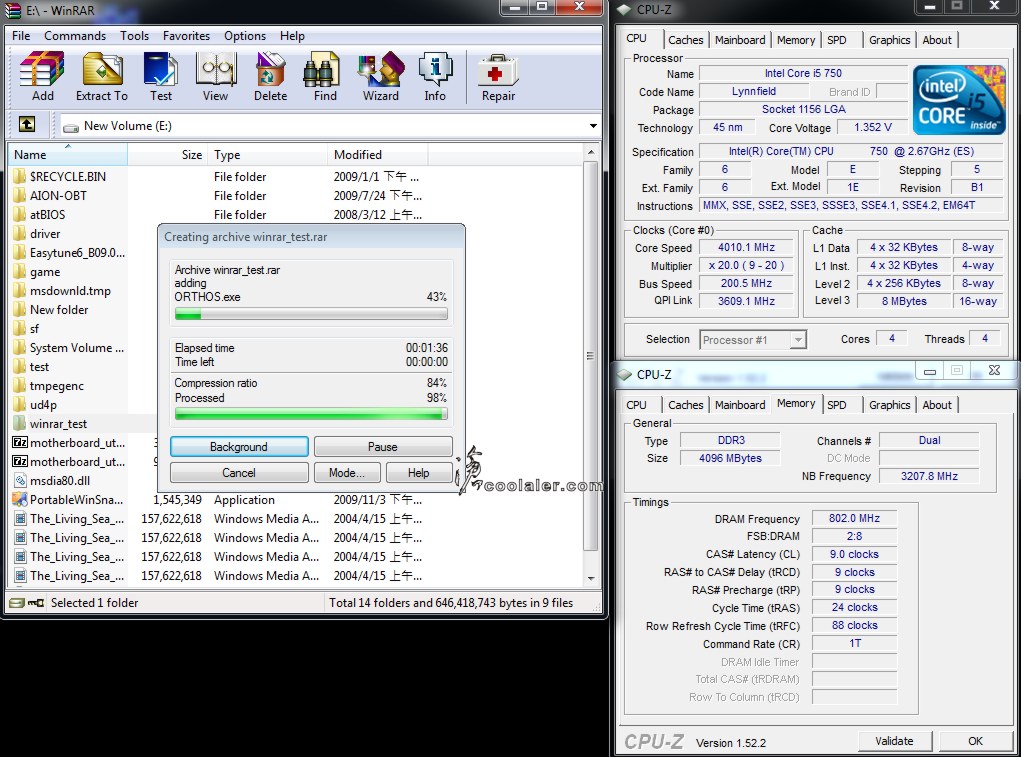Switch to CPU tab in memory-timings CPU-Z window
Image resolution: width=1021 pixels, height=757 pixels.
coord(636,405)
